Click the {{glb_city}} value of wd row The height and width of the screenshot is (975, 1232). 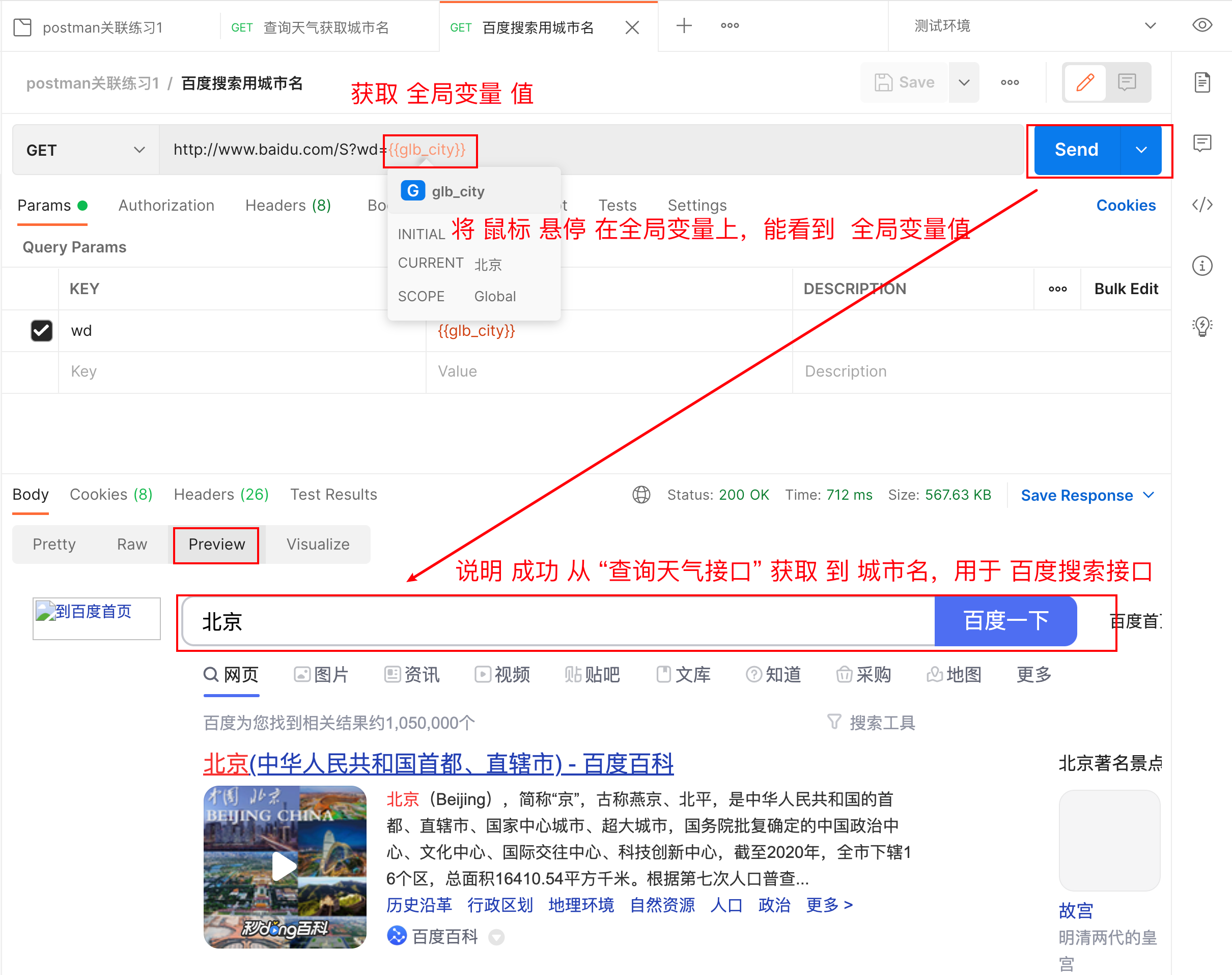coord(477,331)
